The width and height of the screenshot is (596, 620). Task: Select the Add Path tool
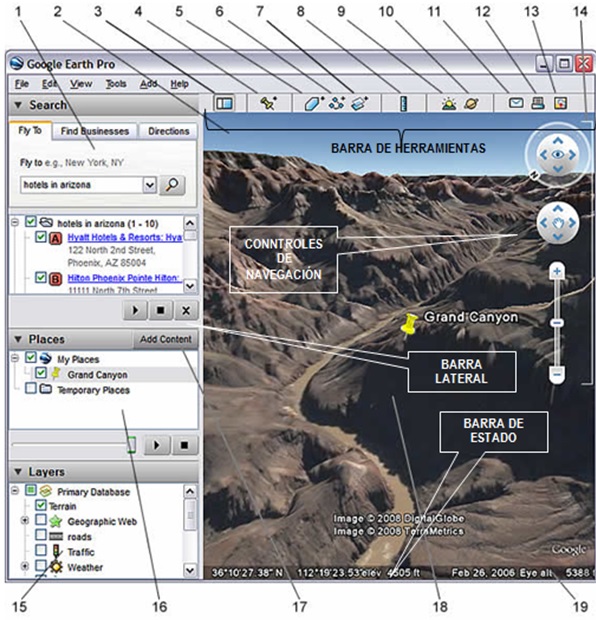337,104
